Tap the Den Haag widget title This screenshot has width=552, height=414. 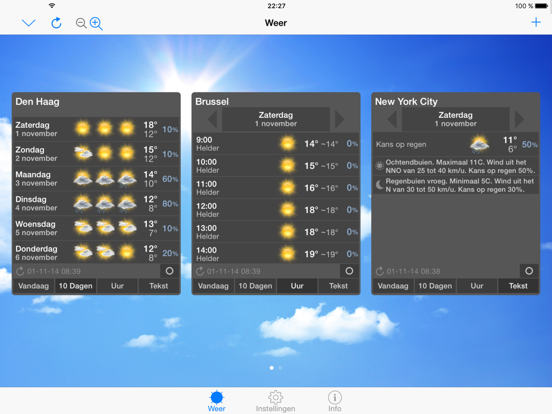tap(37, 102)
